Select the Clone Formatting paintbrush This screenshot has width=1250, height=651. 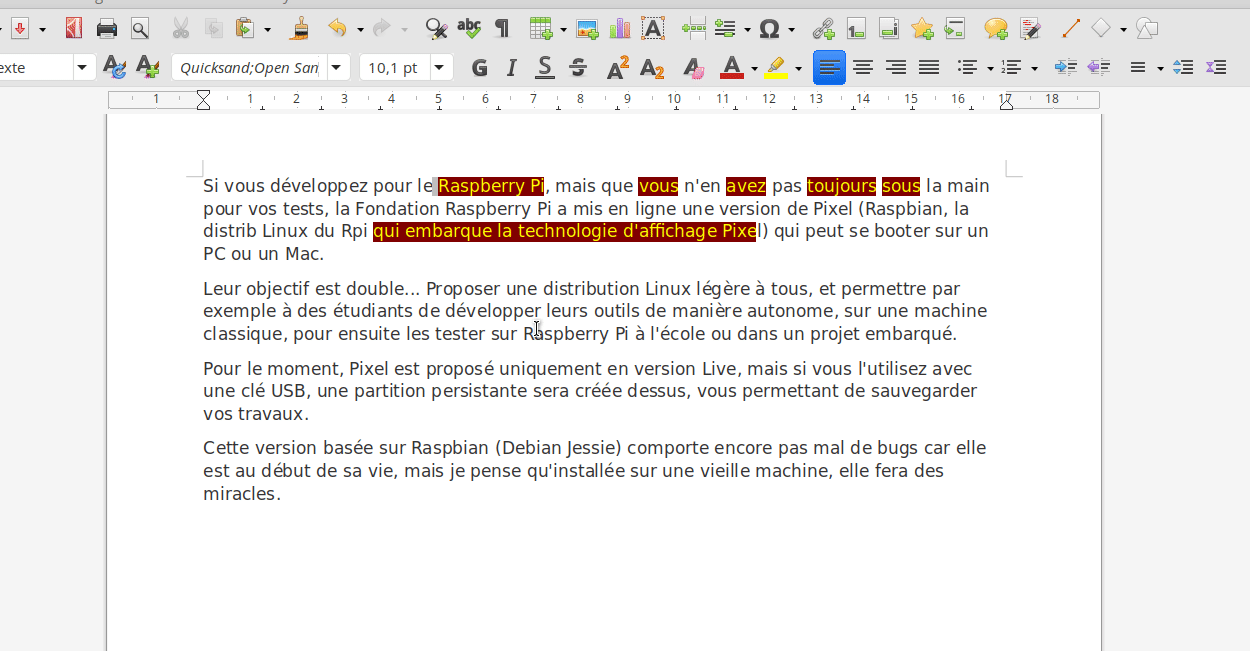(x=299, y=29)
